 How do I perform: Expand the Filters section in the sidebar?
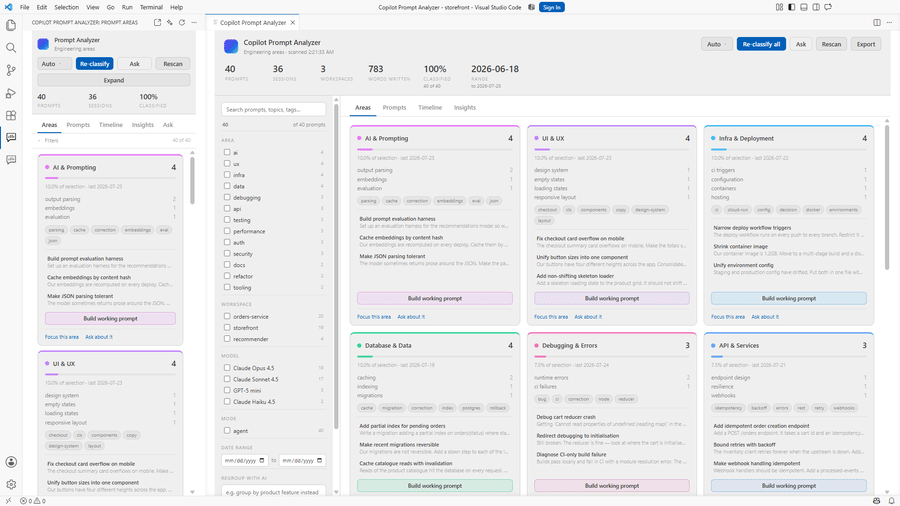tap(49, 141)
